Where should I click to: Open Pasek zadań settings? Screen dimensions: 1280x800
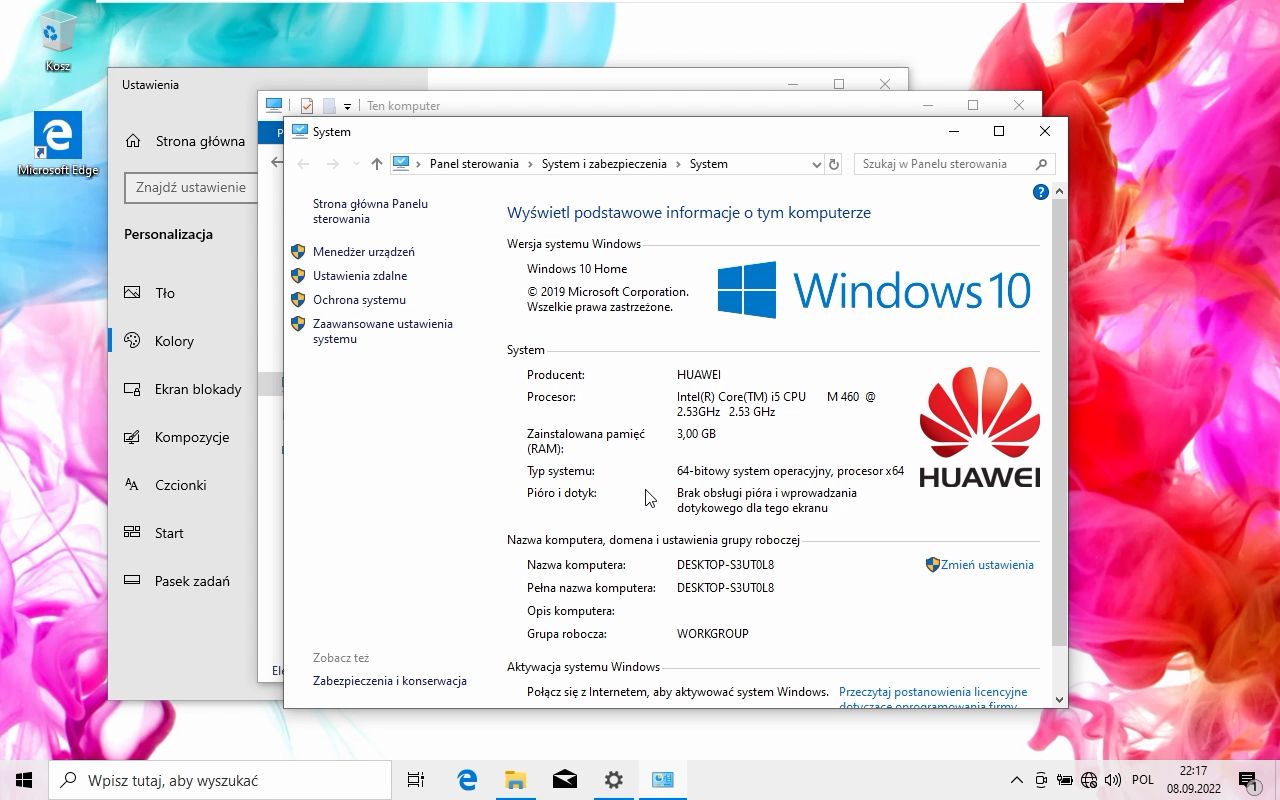point(177,581)
